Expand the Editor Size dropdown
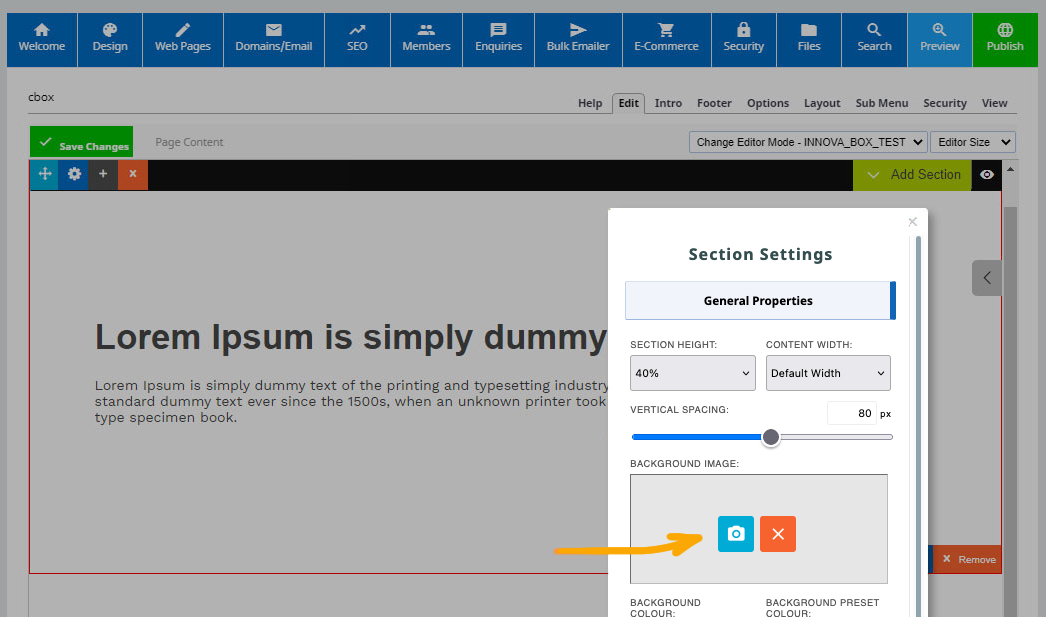Viewport: 1047px width, 617px height. tap(973, 142)
